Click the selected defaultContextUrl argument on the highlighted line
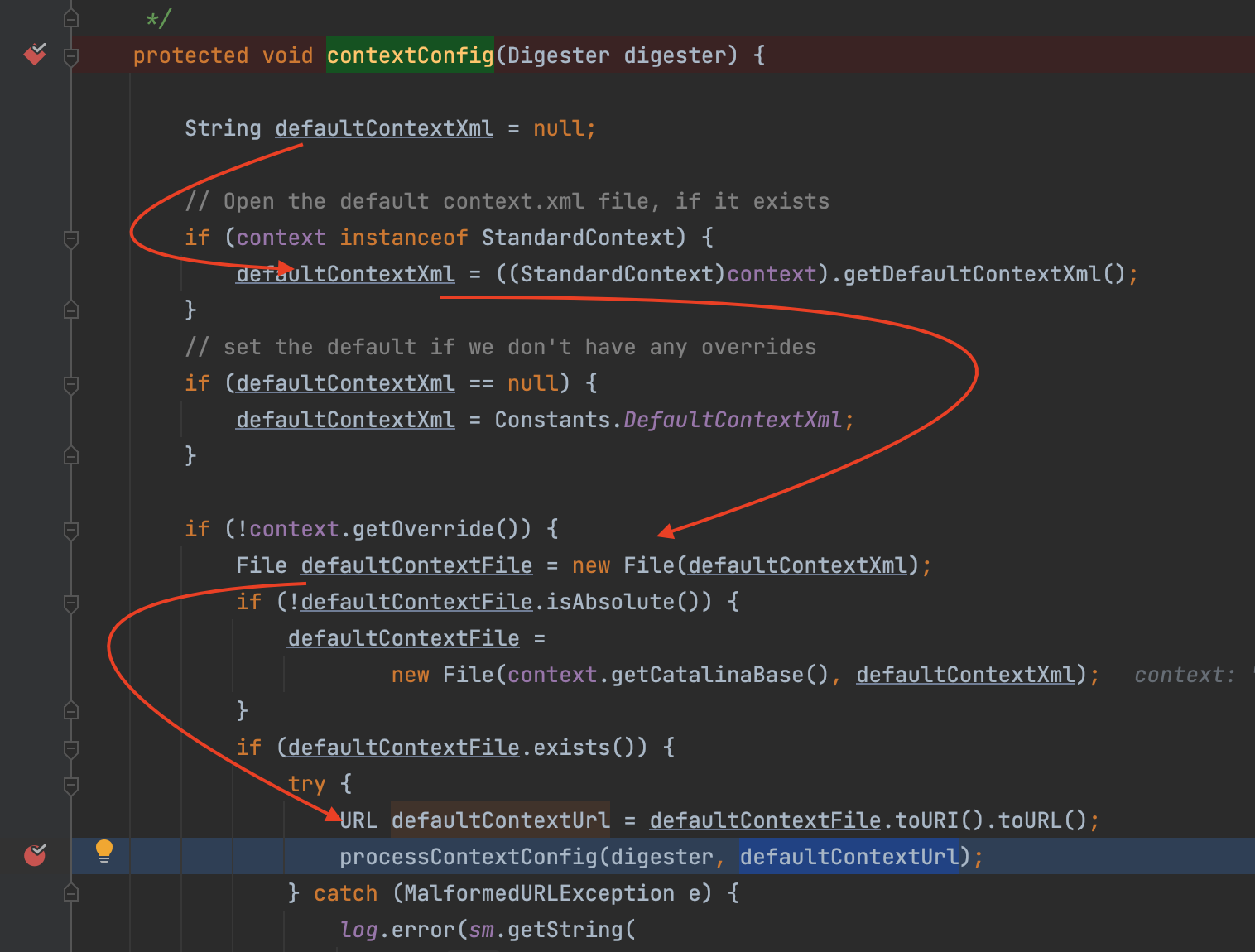Viewport: 1255px width, 952px height. click(849, 857)
